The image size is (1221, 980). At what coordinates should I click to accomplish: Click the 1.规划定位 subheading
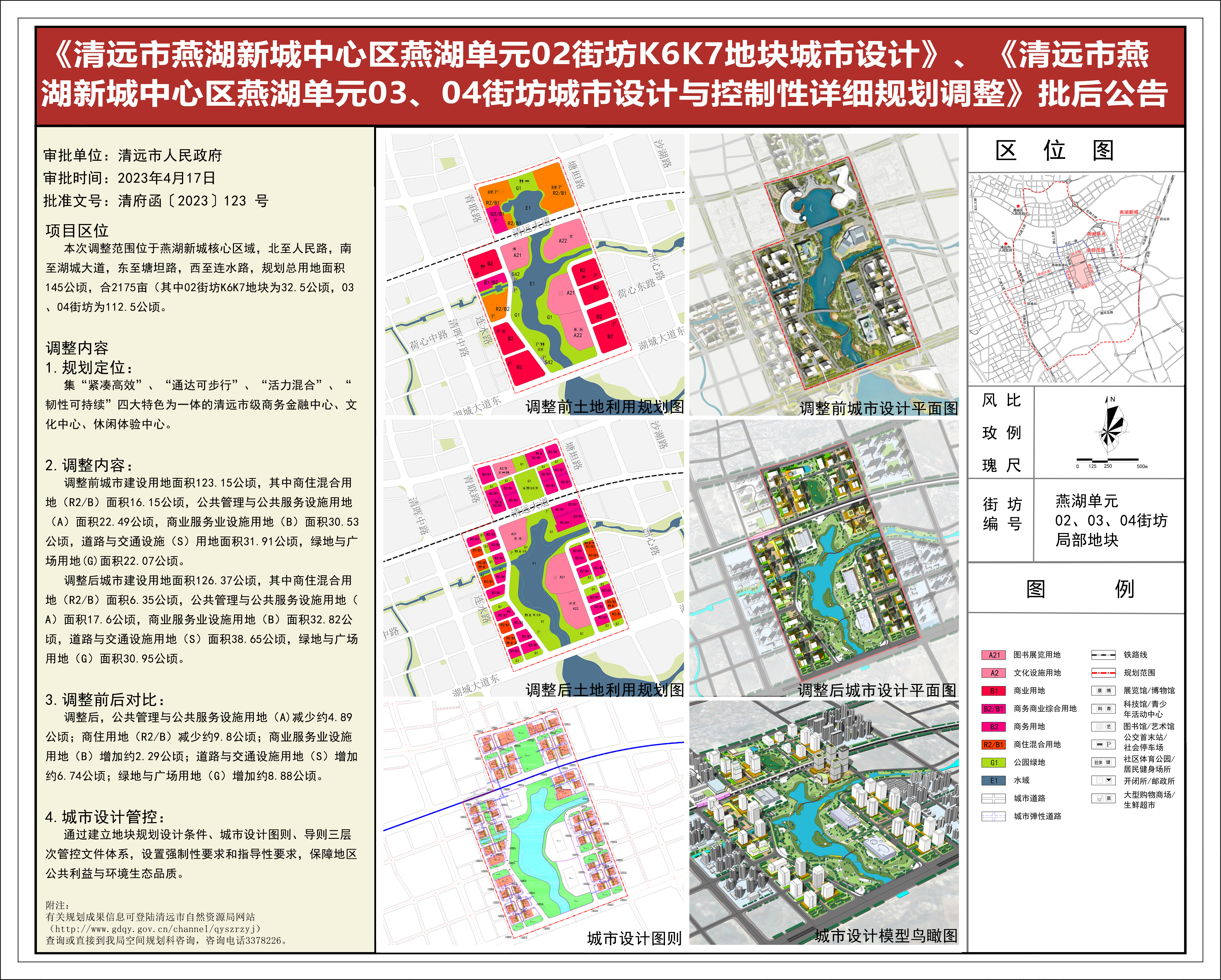pyautogui.click(x=89, y=368)
